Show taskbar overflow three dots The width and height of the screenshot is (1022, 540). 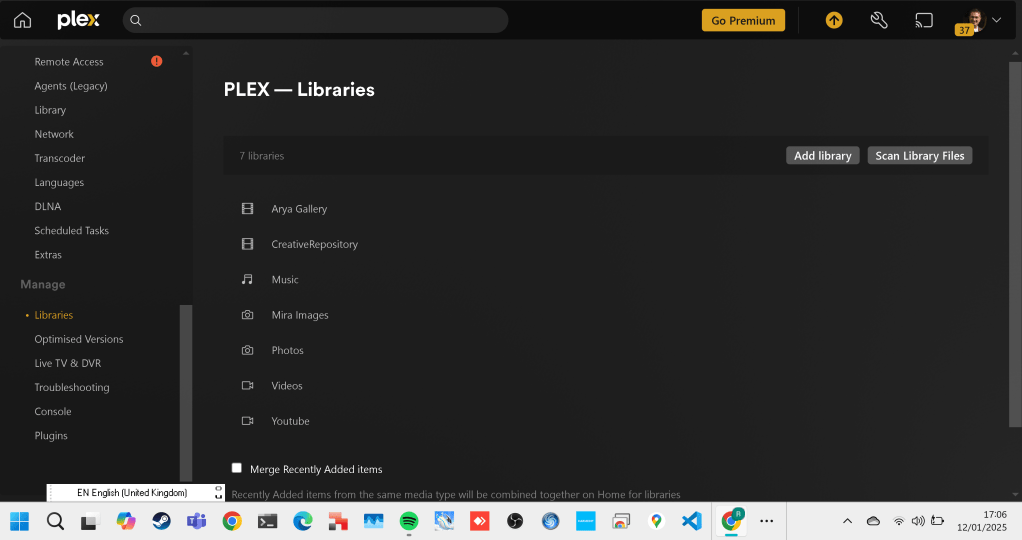pyautogui.click(x=766, y=521)
